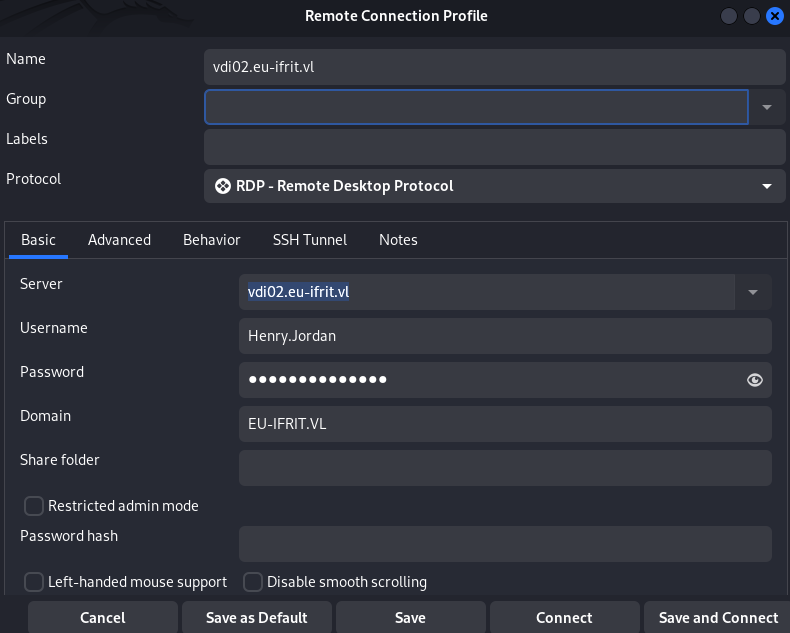
Task: Select the Notes tab
Action: tap(398, 240)
